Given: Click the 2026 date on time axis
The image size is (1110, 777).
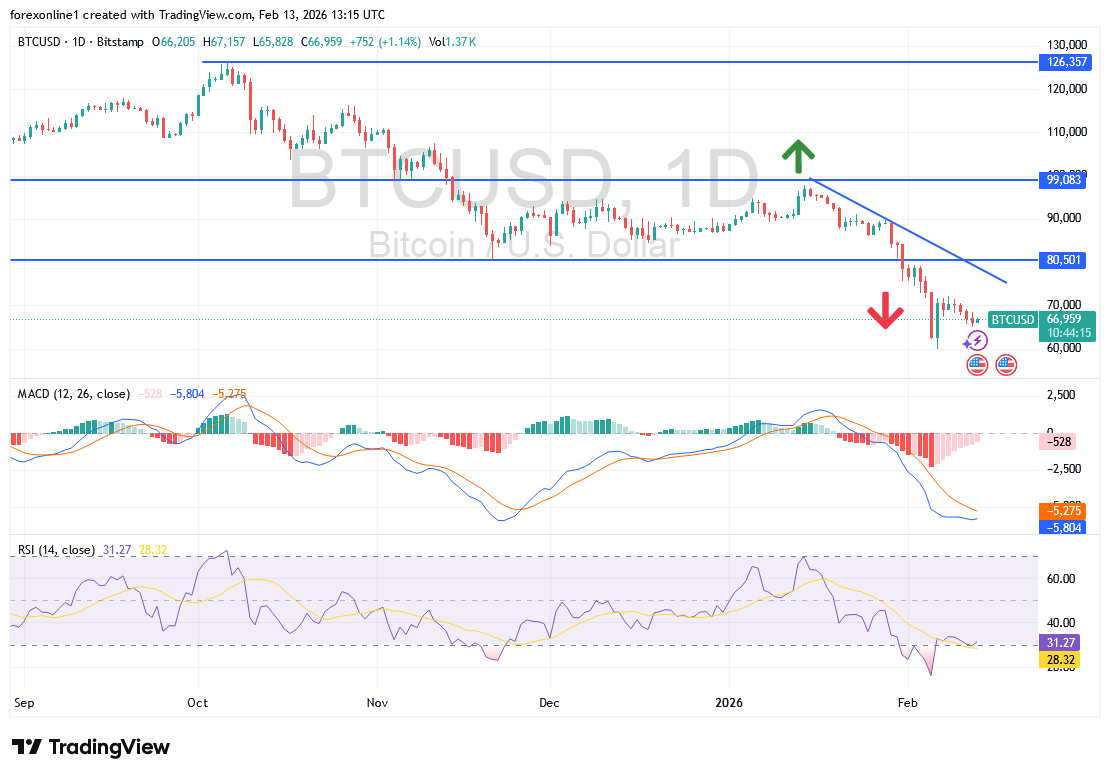Looking at the screenshot, I should pyautogui.click(x=727, y=702).
